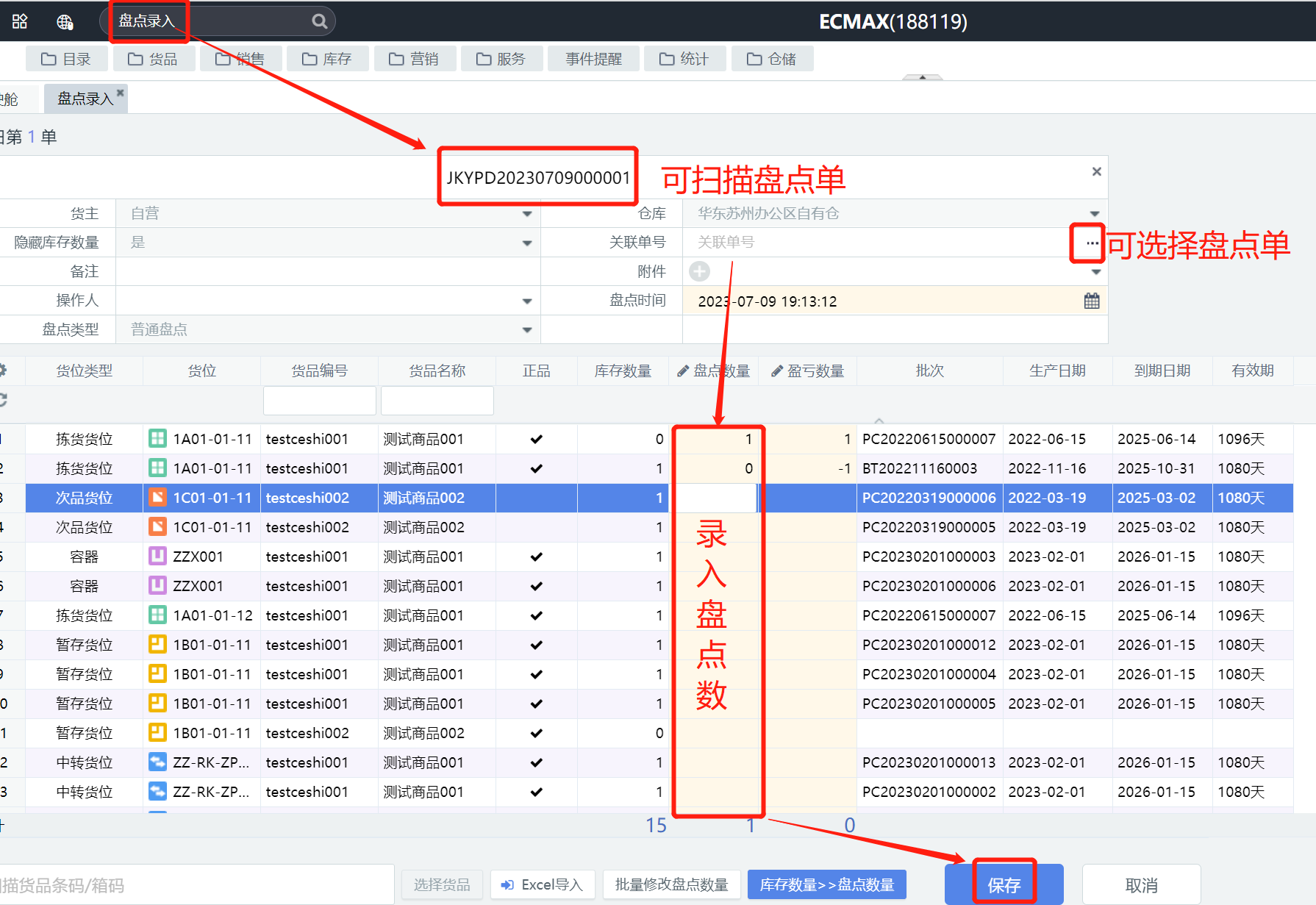The image size is (1316, 905).
Task: Expand the 隐藏库存数量 dropdown
Action: (527, 243)
